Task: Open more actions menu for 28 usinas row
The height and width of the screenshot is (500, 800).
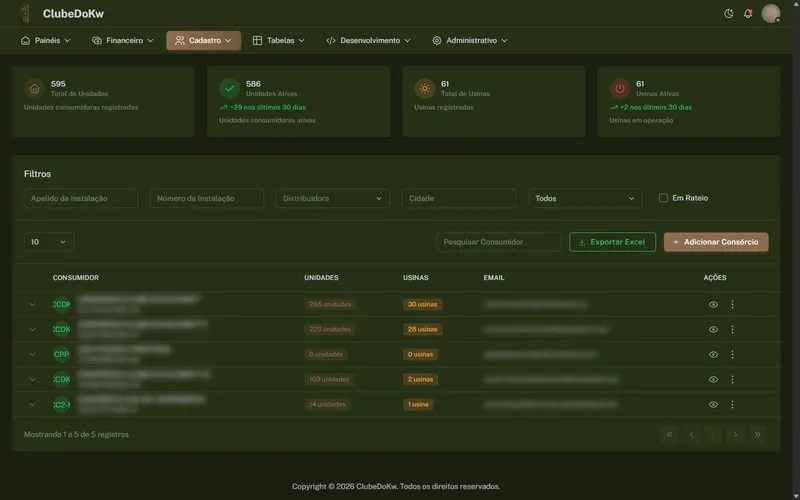Action: click(732, 330)
